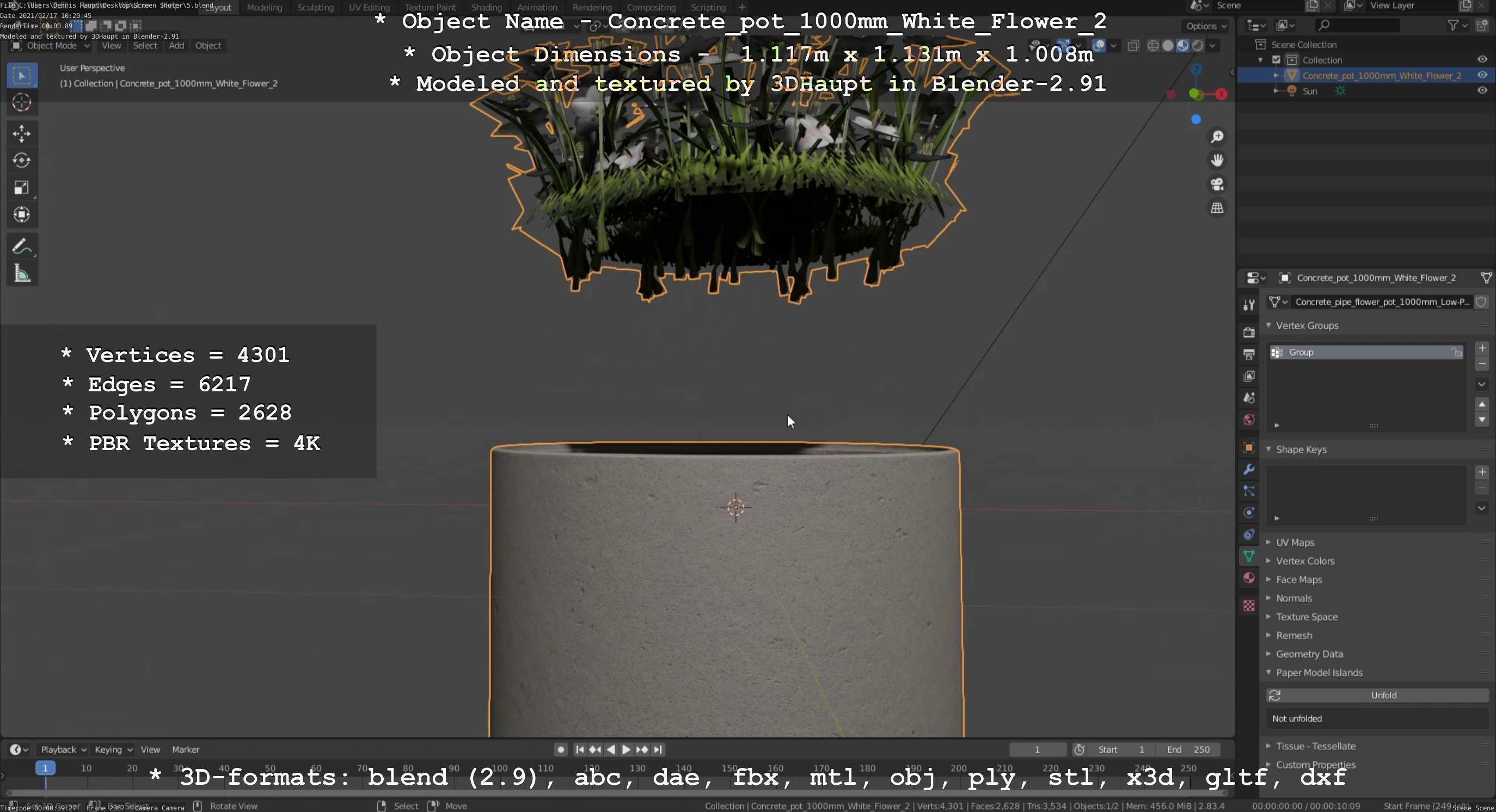Viewport: 1496px width, 812px height.
Task: Open the Object properties tab
Action: click(1249, 447)
